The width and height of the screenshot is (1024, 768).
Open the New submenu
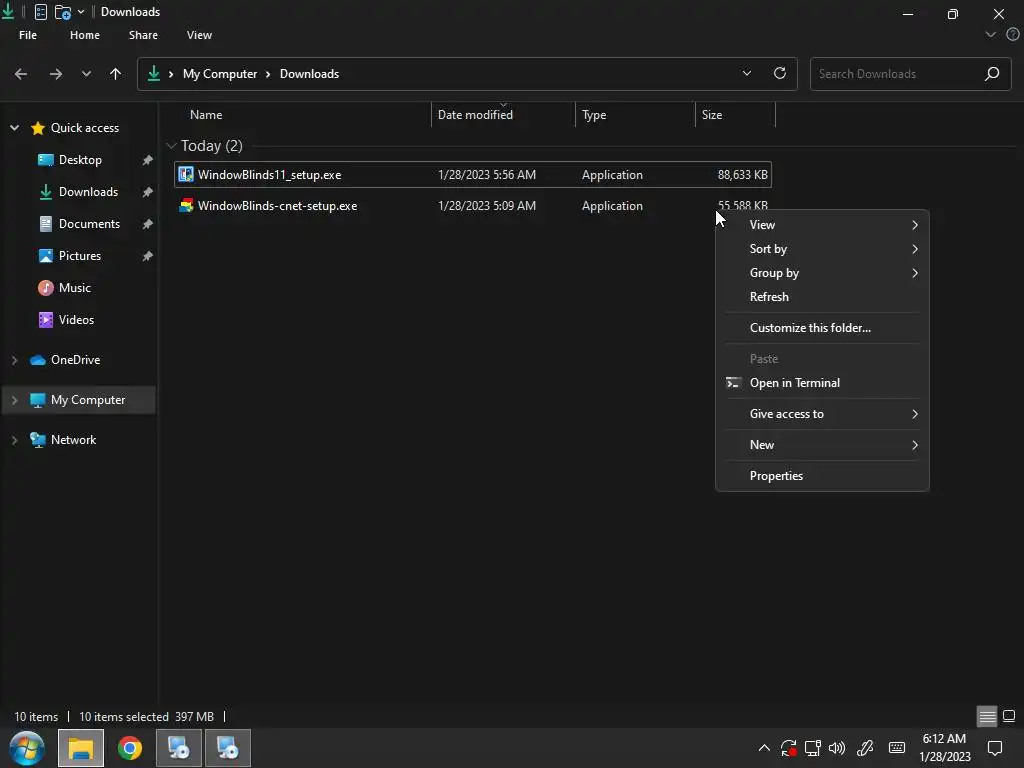(x=822, y=445)
